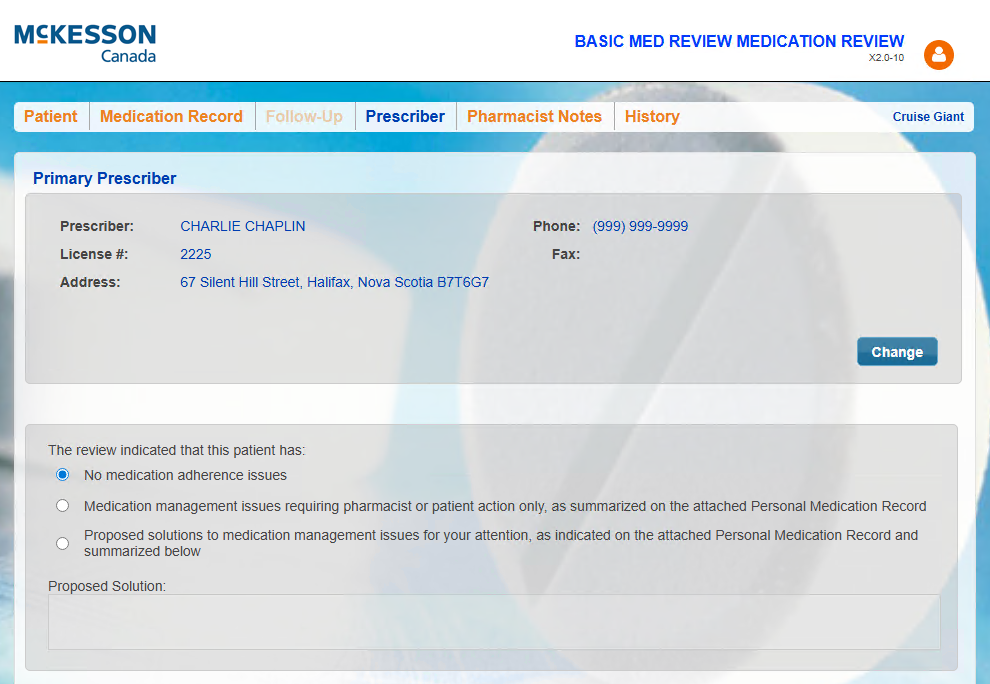
Task: Click the address 67 Silent Hill Street
Action: (335, 282)
